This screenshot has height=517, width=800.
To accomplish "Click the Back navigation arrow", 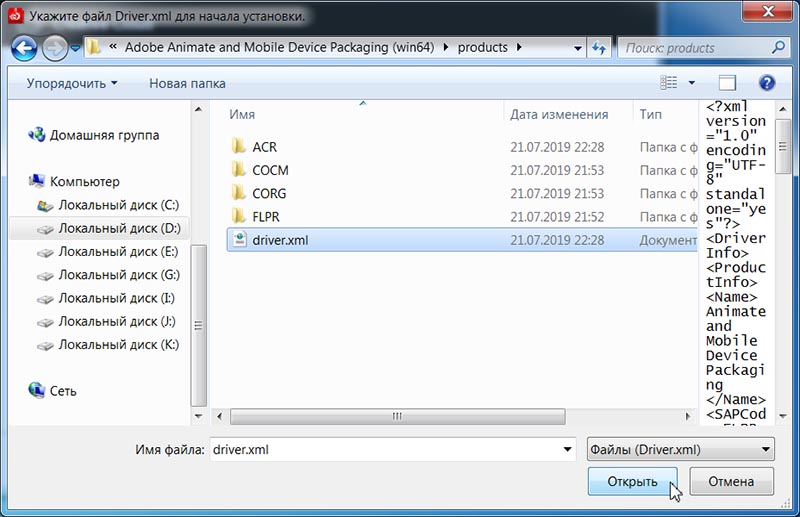I will (x=24, y=48).
